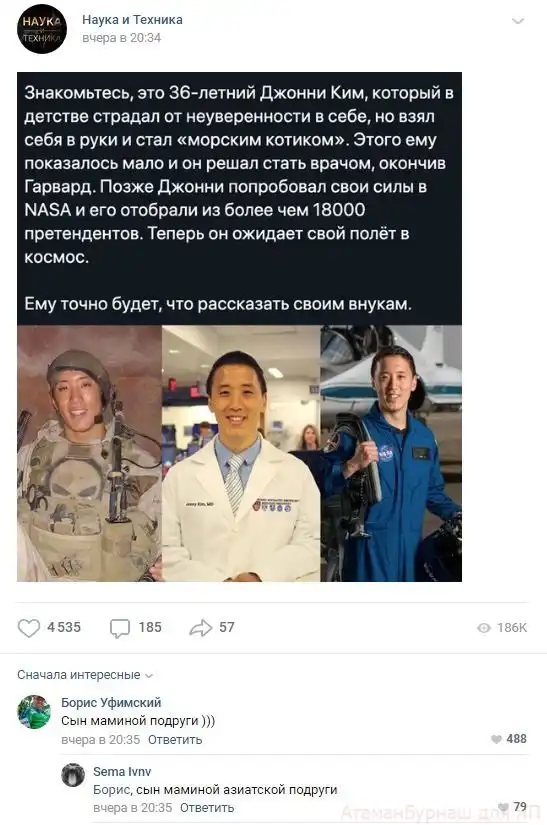The width and height of the screenshot is (547, 825).
Task: Open the Наука и Техника group name link
Action: pos(132,20)
